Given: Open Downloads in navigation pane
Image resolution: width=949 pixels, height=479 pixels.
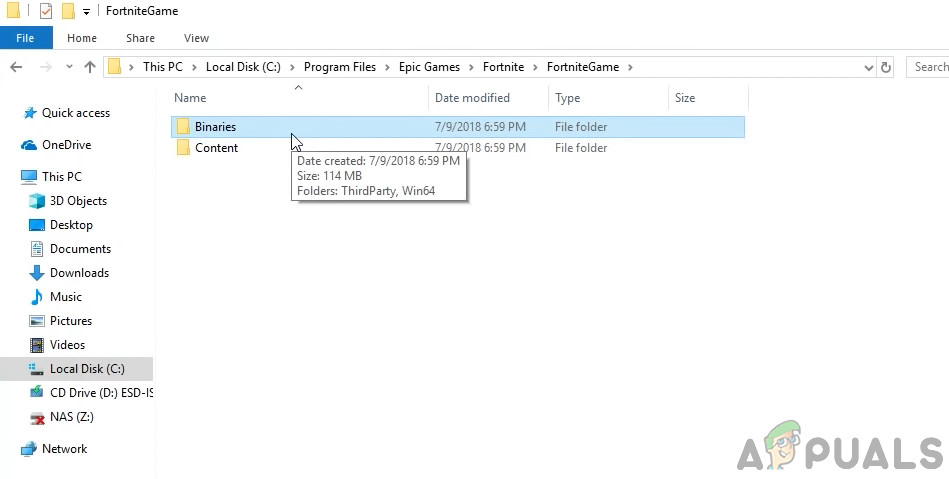Looking at the screenshot, I should pos(79,273).
